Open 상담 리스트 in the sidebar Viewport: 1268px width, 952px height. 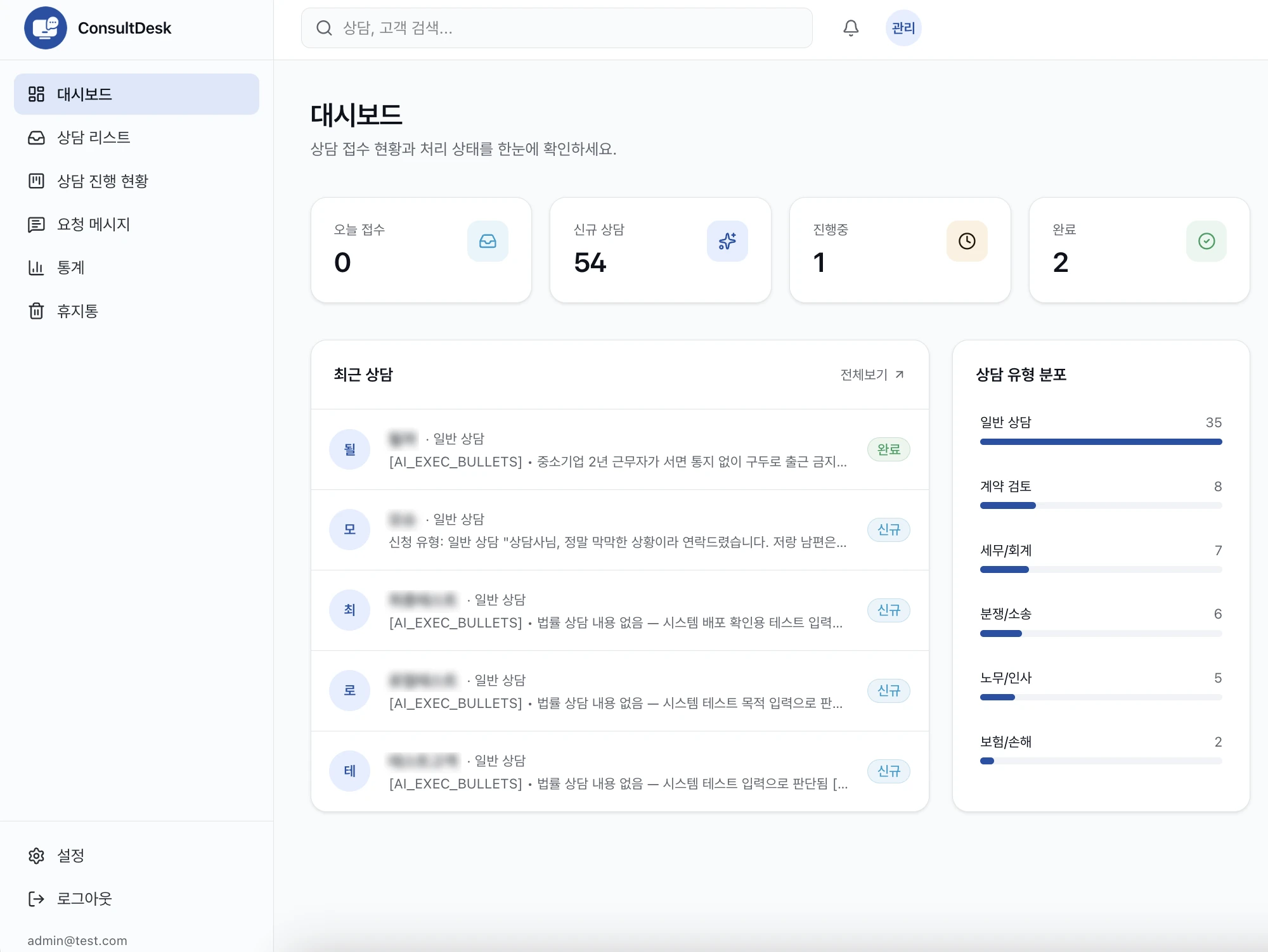pos(136,138)
